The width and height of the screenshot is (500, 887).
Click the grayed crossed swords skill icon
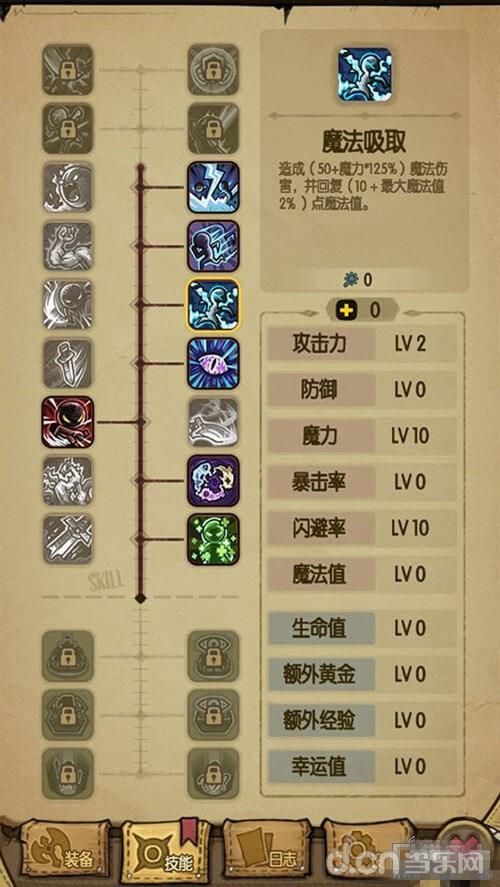tap(67, 539)
